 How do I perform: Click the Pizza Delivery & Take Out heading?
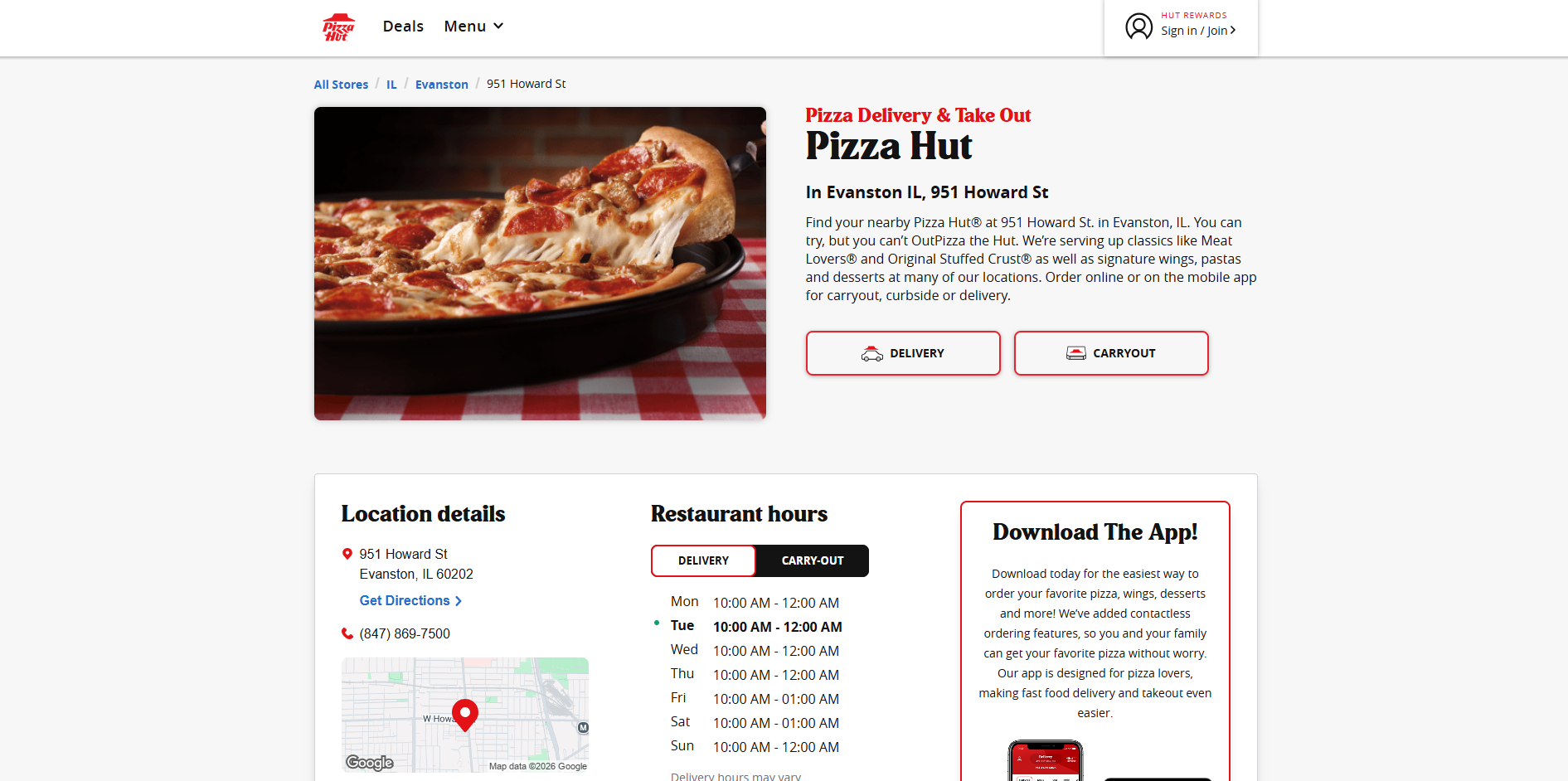point(918,115)
